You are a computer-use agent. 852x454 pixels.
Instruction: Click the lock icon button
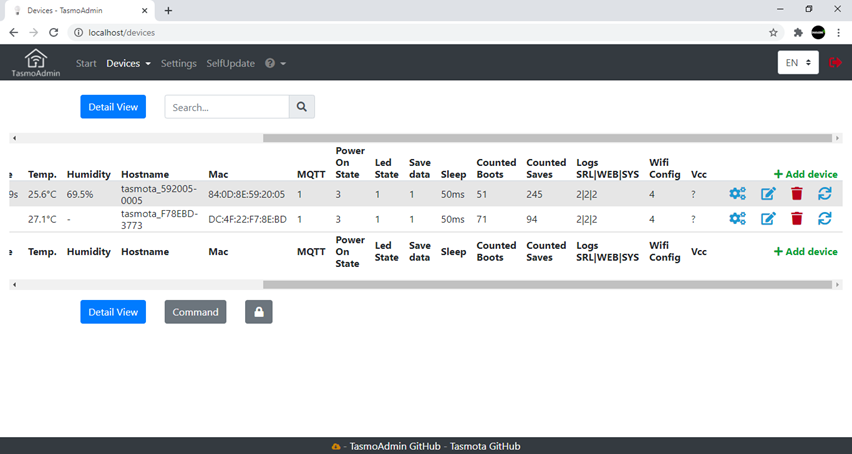[259, 312]
